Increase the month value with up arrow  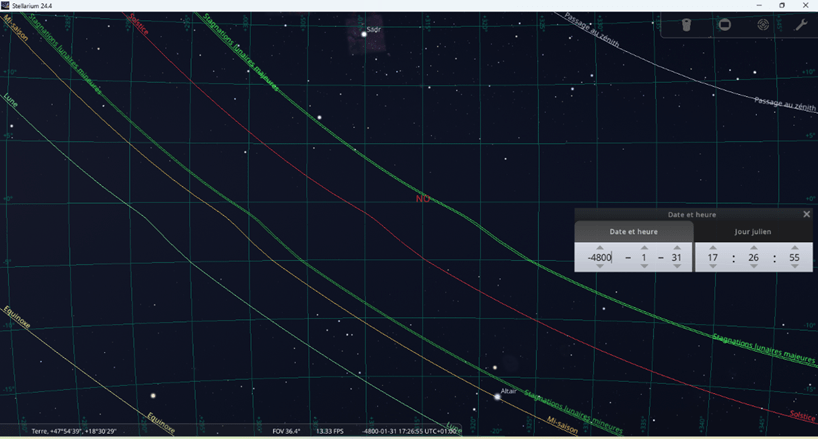[x=644, y=248]
